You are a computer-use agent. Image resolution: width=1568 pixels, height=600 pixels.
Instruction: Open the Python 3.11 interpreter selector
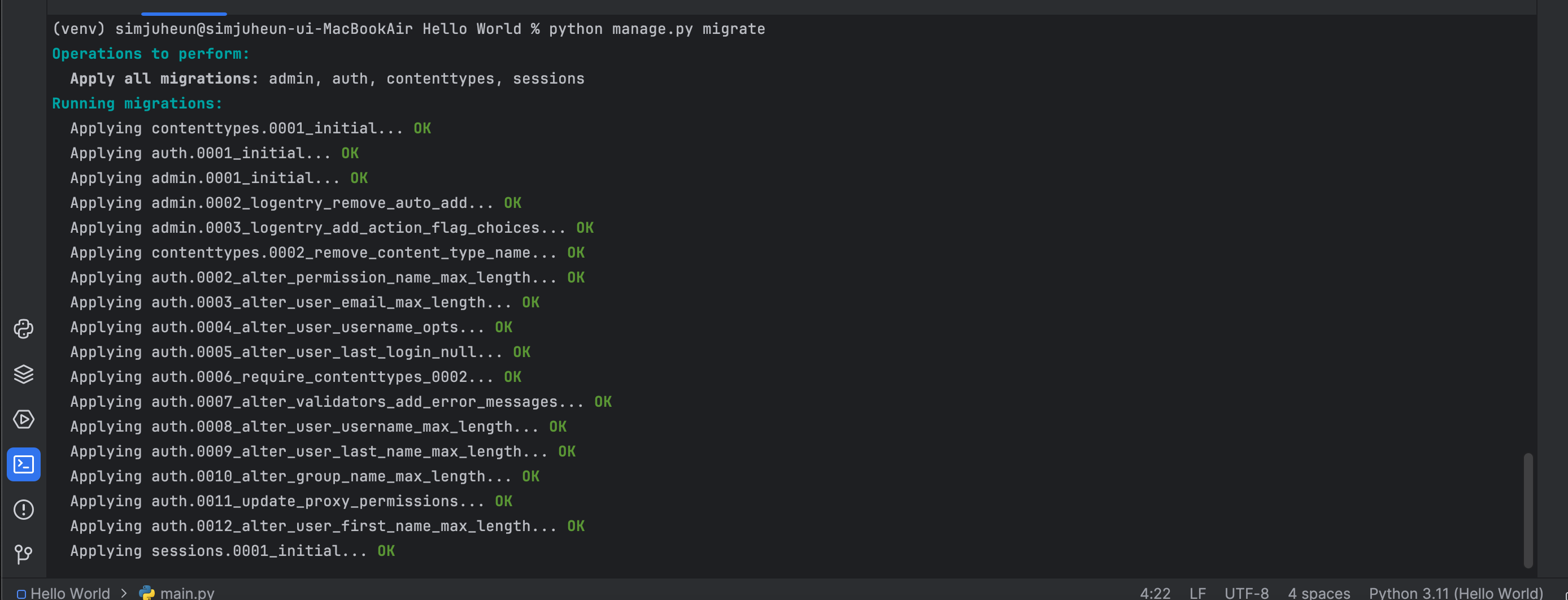point(1456,593)
